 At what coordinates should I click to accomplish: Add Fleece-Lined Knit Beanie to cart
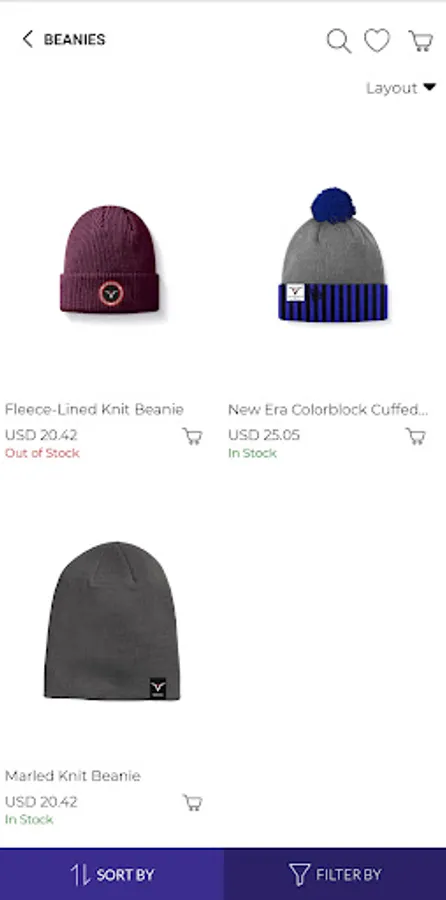tap(192, 436)
